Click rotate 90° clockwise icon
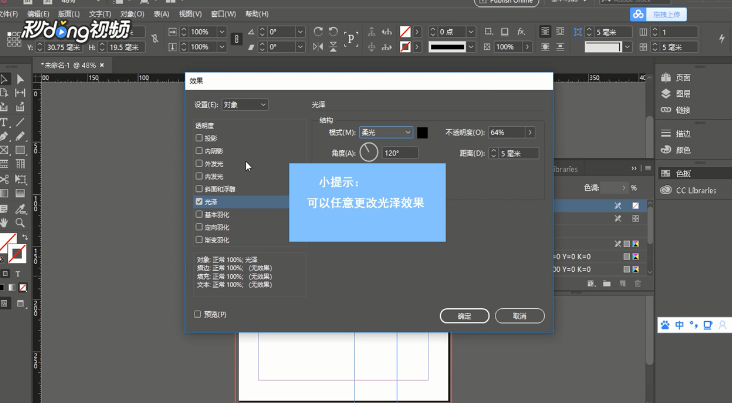 (x=318, y=31)
